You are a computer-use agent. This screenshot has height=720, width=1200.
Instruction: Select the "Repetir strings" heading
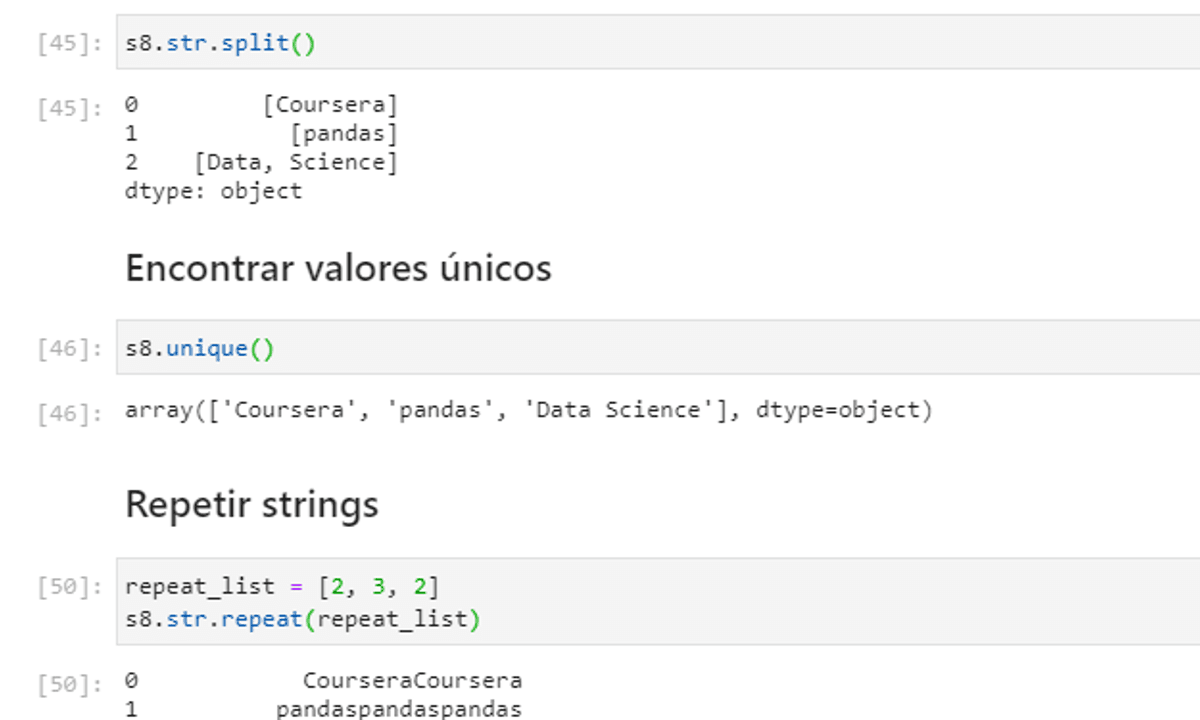point(252,504)
